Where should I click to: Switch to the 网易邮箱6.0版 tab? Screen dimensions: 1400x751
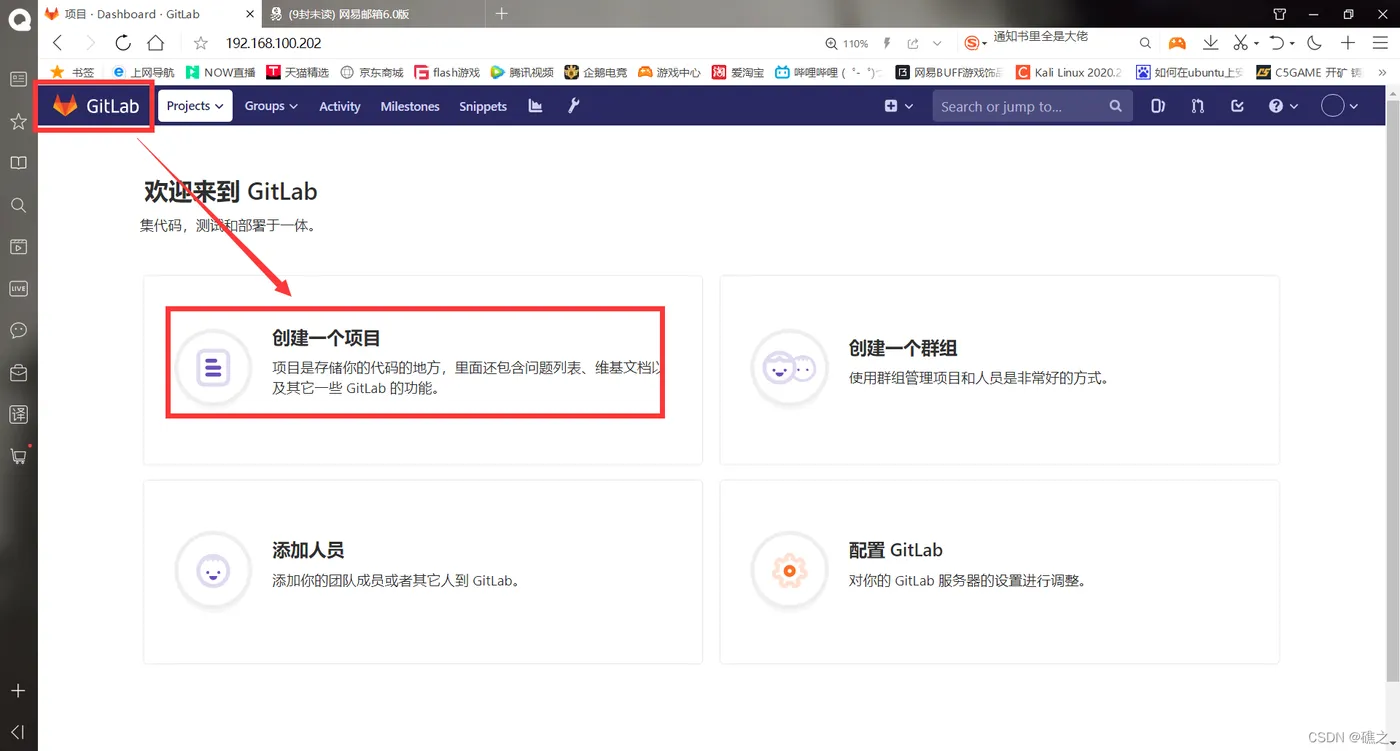pos(374,14)
